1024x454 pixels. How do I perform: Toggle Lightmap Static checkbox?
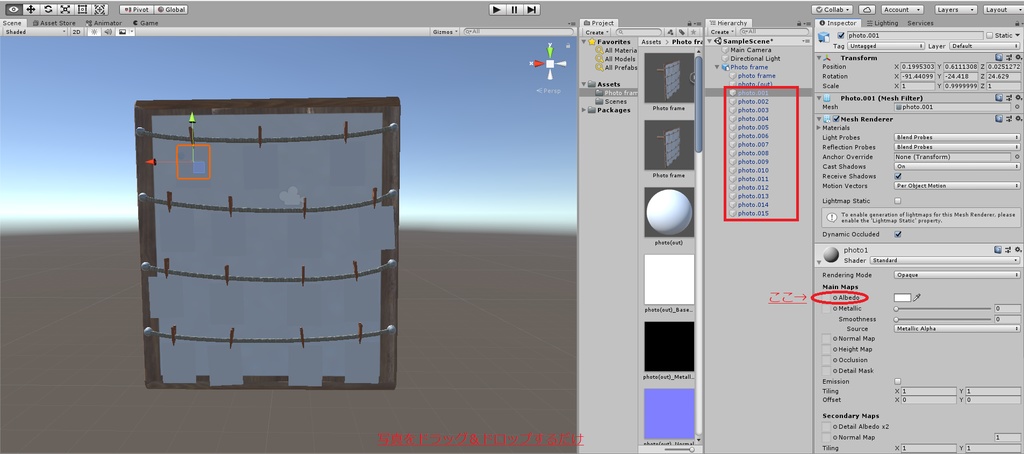897,201
